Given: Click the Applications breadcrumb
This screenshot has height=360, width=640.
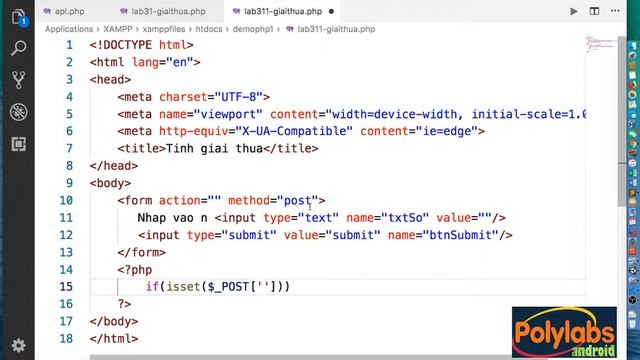Looking at the screenshot, I should [69, 29].
